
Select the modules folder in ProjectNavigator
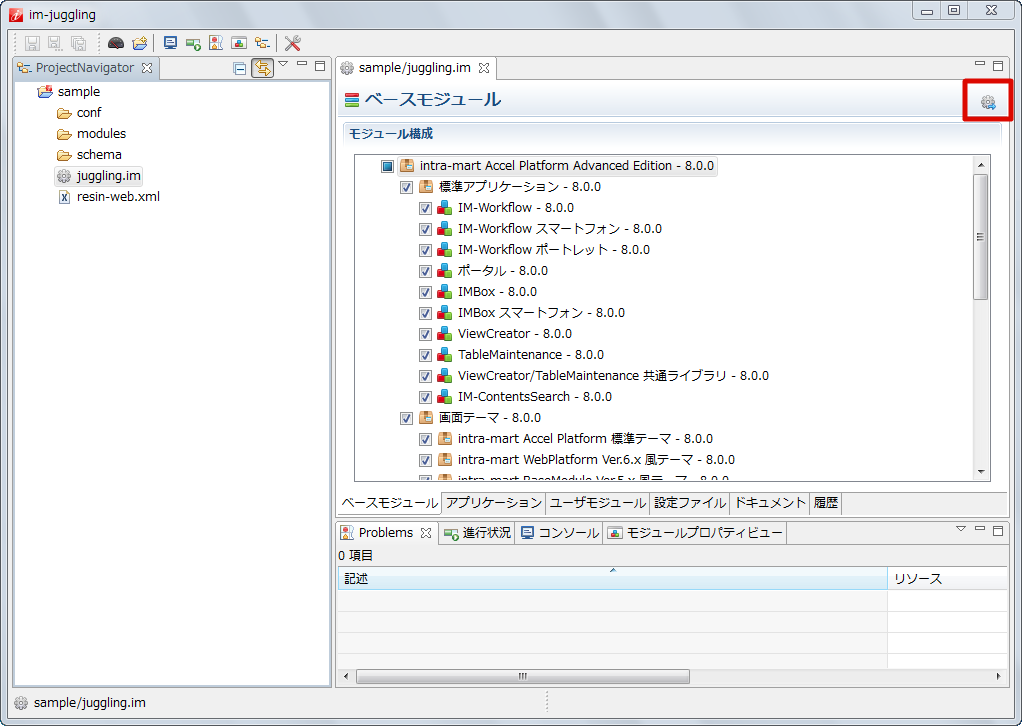click(101, 134)
